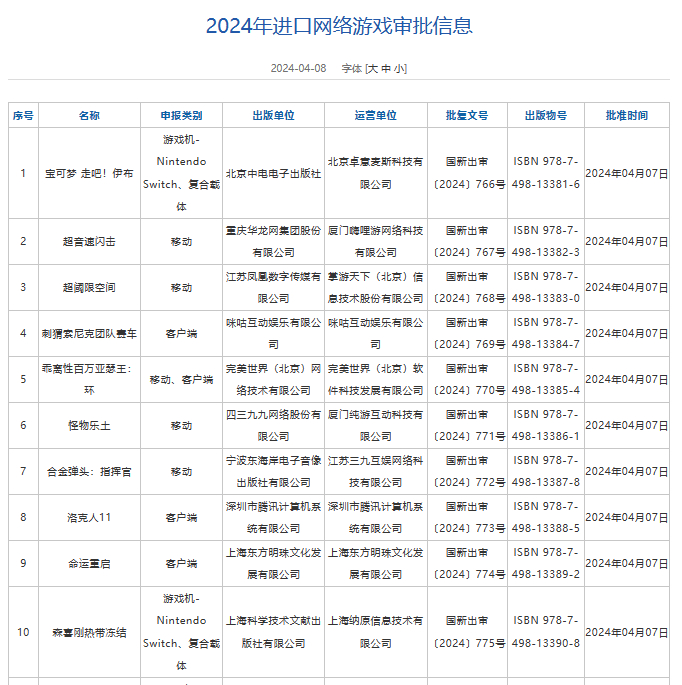Click the 出版单位 column header

[273, 115]
